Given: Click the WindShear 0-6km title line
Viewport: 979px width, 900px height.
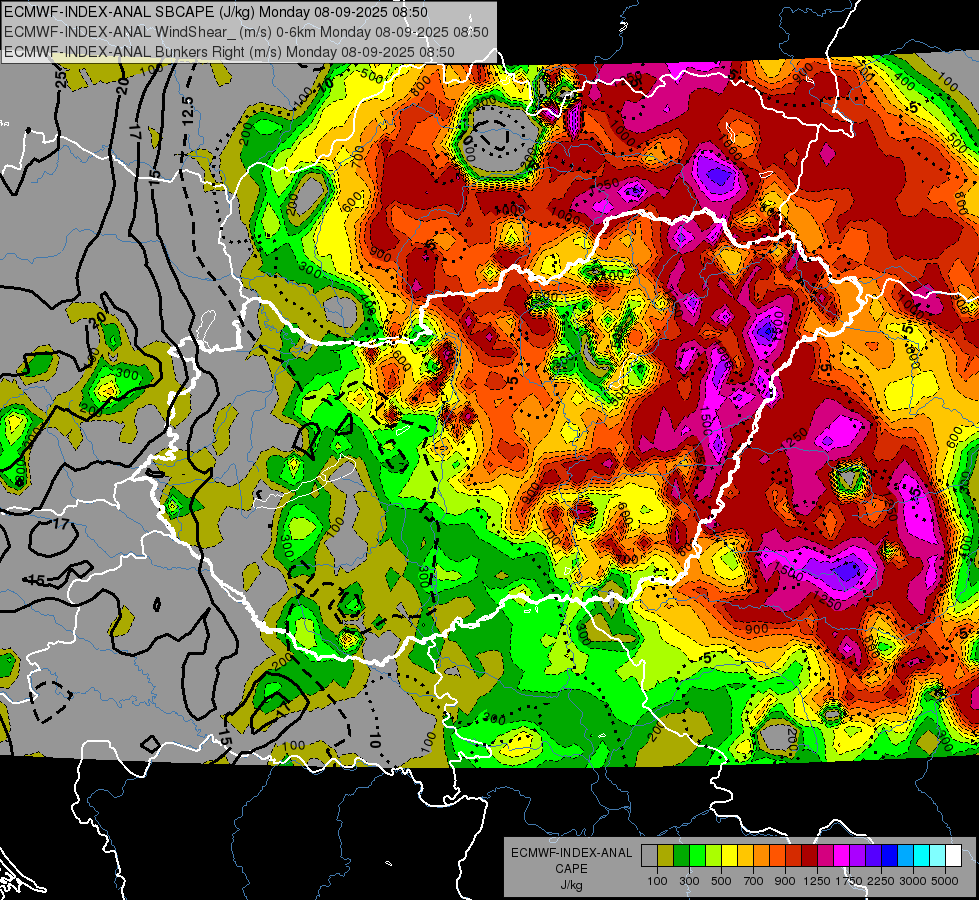Looking at the screenshot, I should point(246,32).
